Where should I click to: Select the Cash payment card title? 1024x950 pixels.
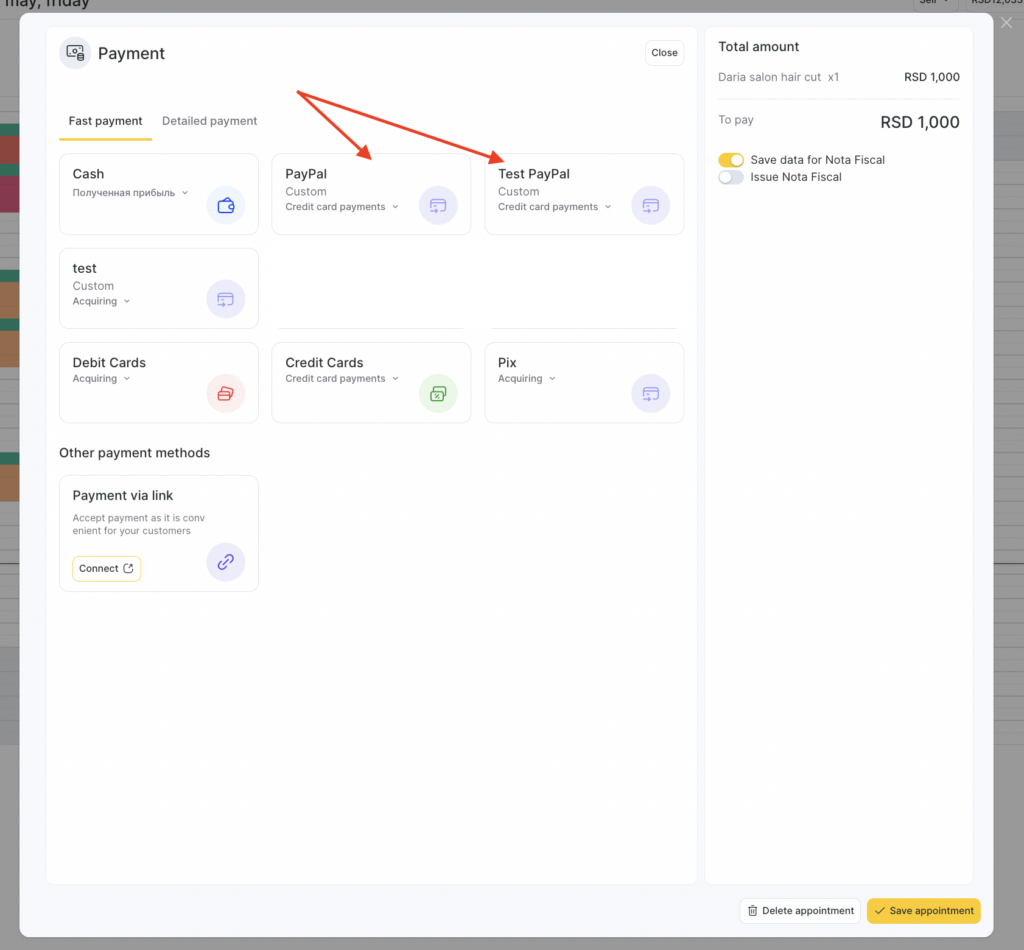point(88,174)
